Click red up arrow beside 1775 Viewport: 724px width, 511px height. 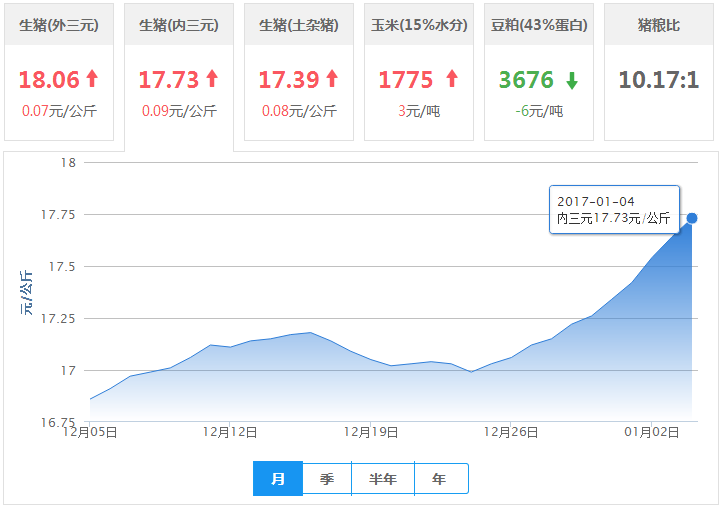[x=452, y=78]
